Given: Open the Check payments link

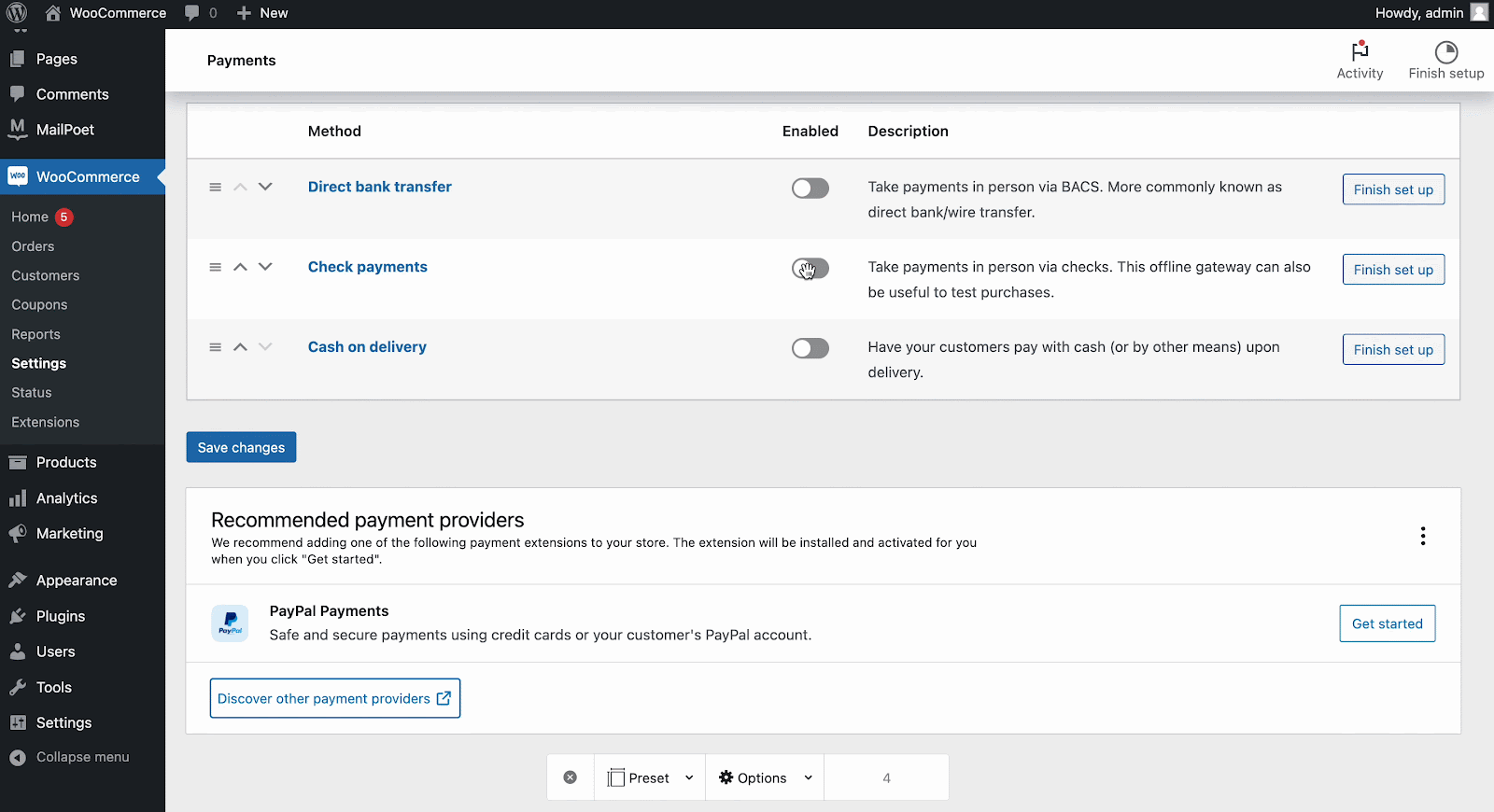Looking at the screenshot, I should pyautogui.click(x=368, y=267).
